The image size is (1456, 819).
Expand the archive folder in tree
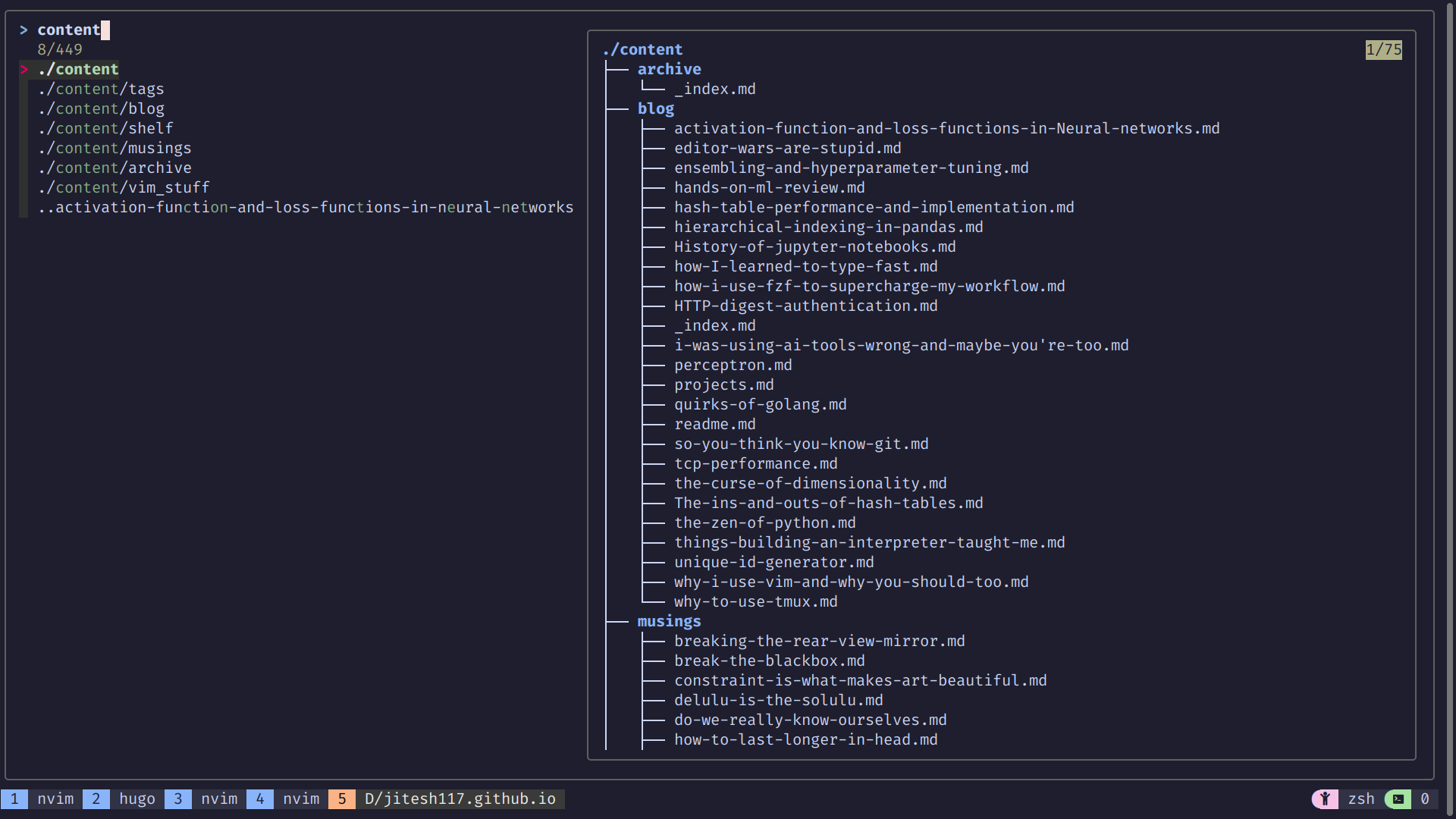click(x=669, y=69)
